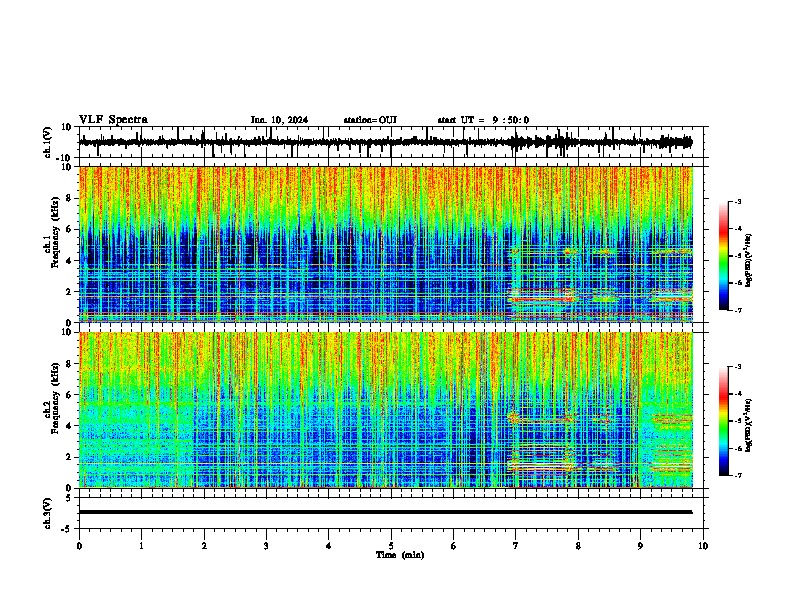Click the "2" kHz tick on ch.1 frequency axis
Screen dimensions: 792x612
click(x=70, y=292)
